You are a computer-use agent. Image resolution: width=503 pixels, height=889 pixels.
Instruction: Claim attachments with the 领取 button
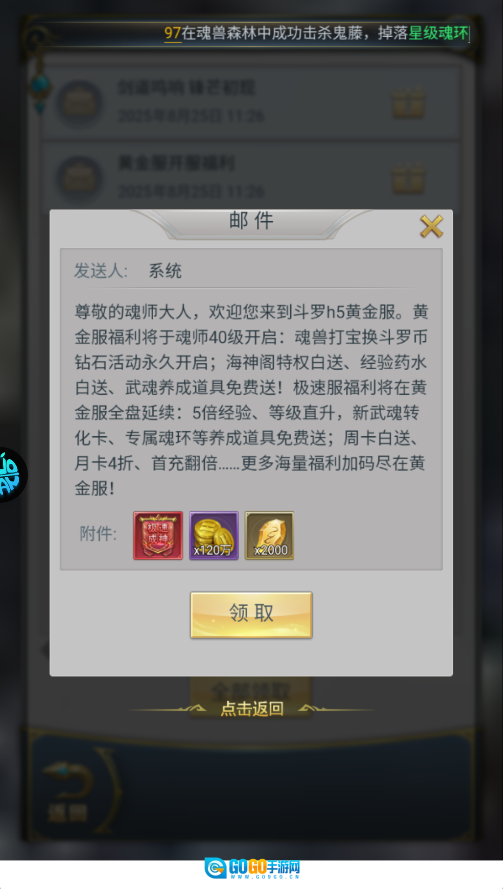[x=251, y=615]
